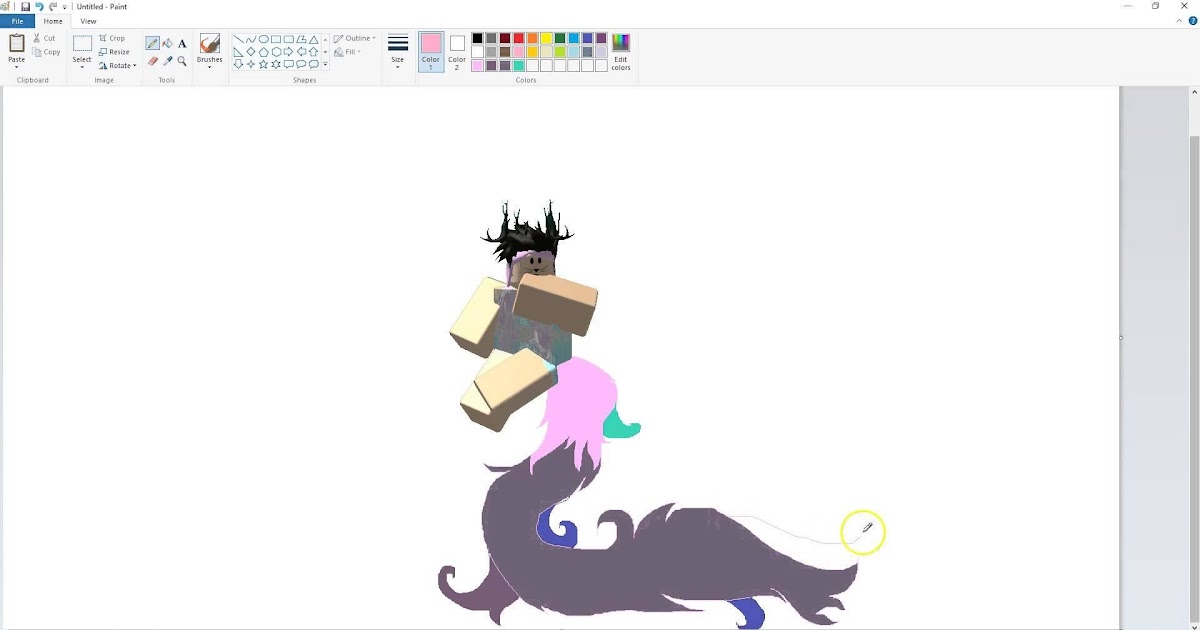Select the Color picker eyedropper tool

coord(167,61)
